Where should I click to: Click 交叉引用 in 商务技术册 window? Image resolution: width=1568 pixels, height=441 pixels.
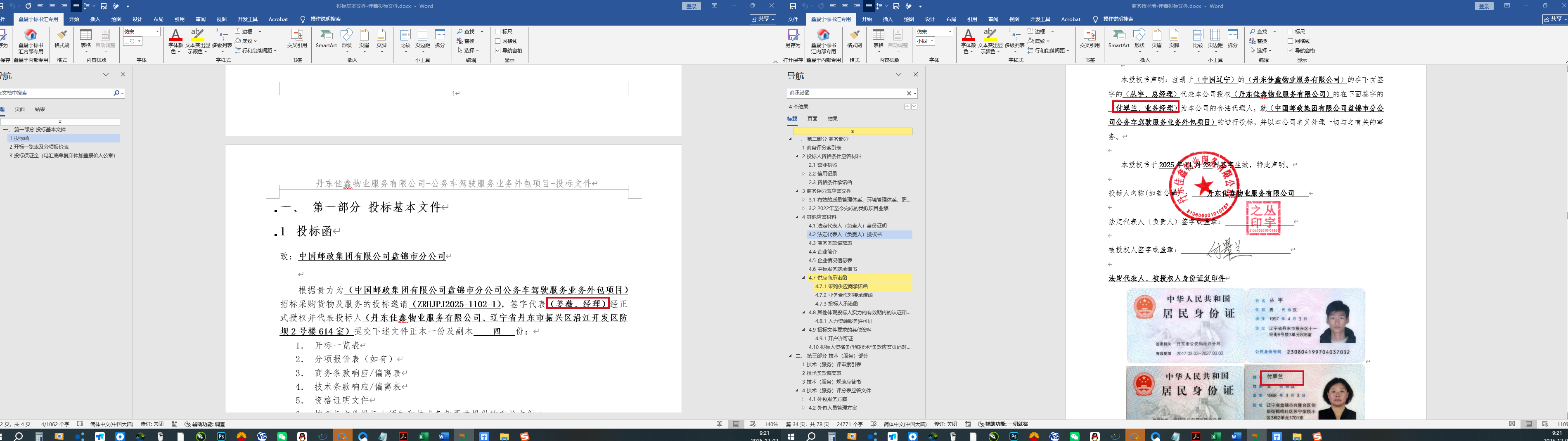[1090, 38]
